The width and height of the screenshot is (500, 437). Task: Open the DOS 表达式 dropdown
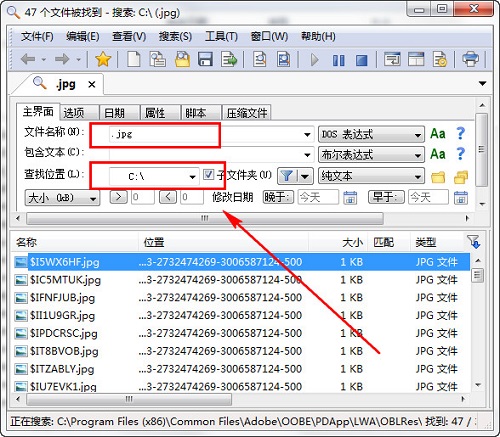371,135
